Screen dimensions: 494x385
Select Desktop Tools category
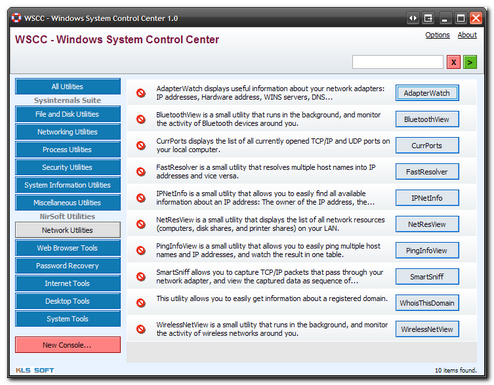pos(68,301)
